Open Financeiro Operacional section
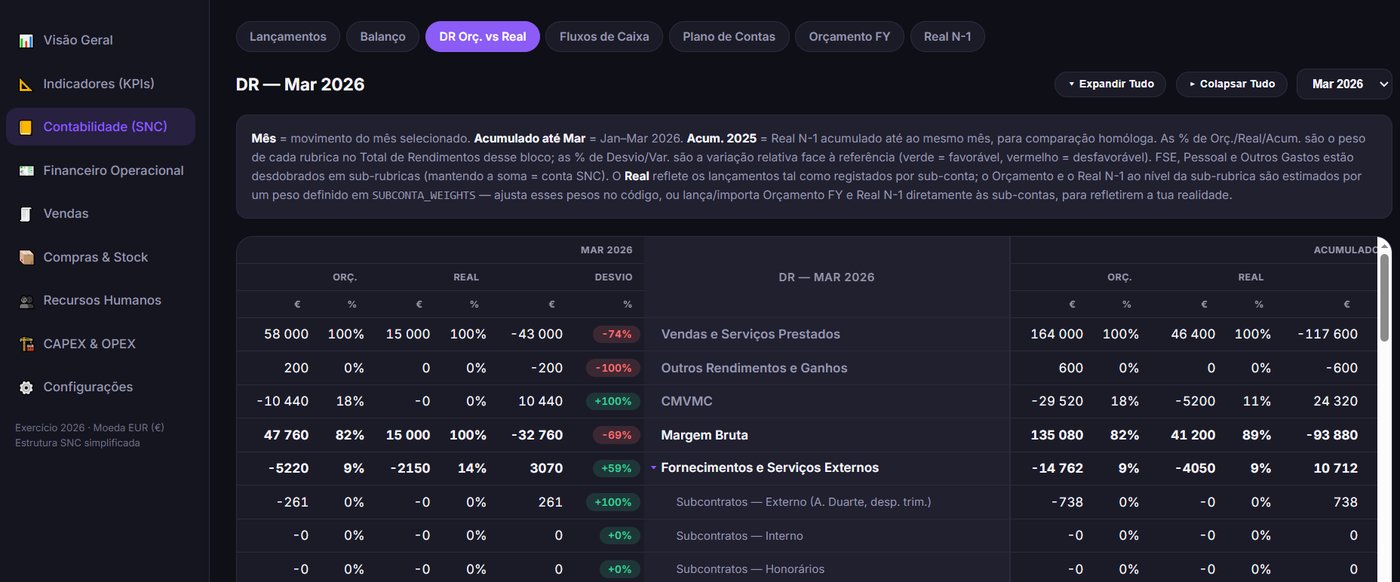This screenshot has width=1400, height=582. point(100,171)
